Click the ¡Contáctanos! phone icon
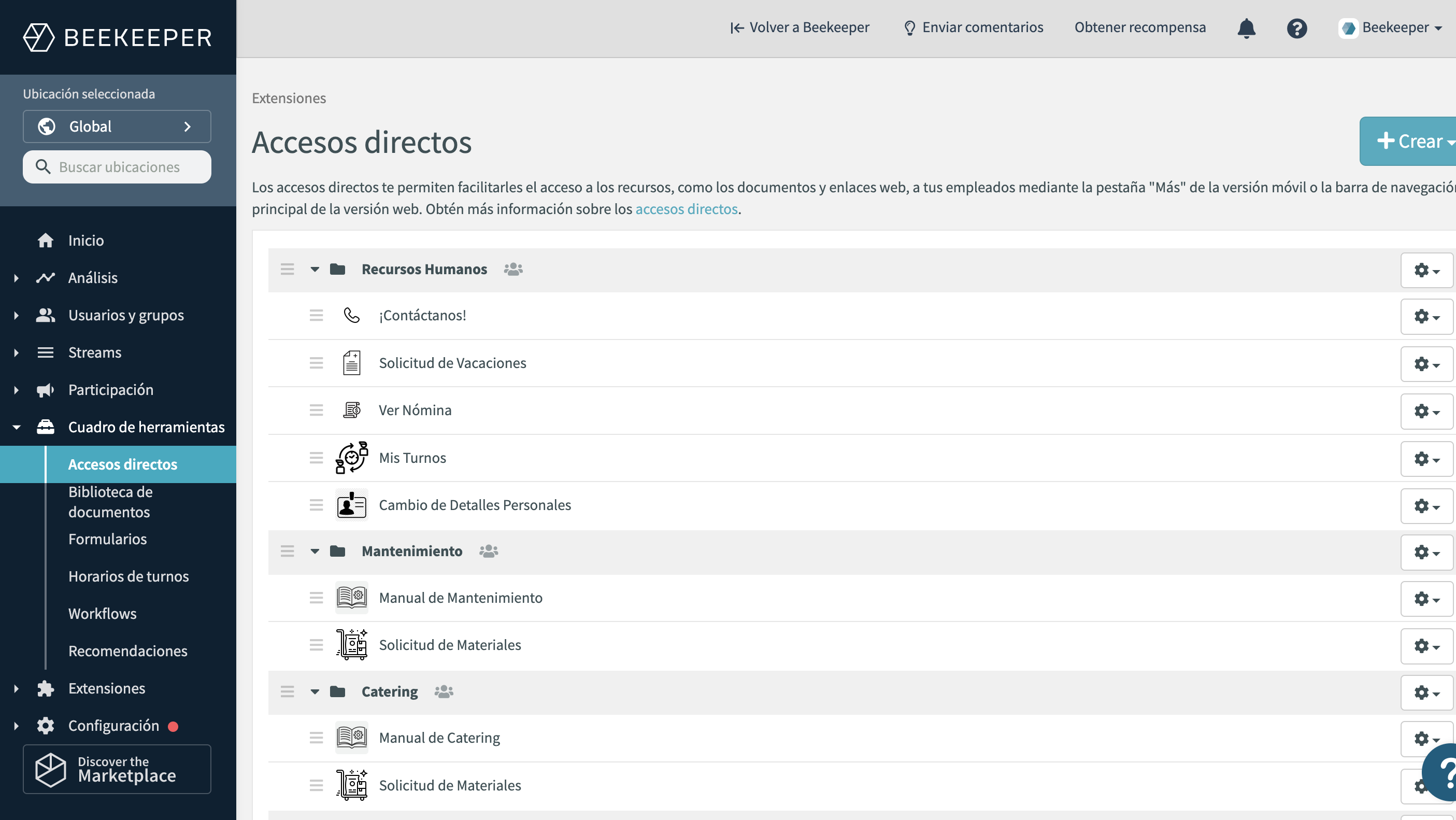Screen dimensions: 1456x820 pyautogui.click(x=352, y=315)
